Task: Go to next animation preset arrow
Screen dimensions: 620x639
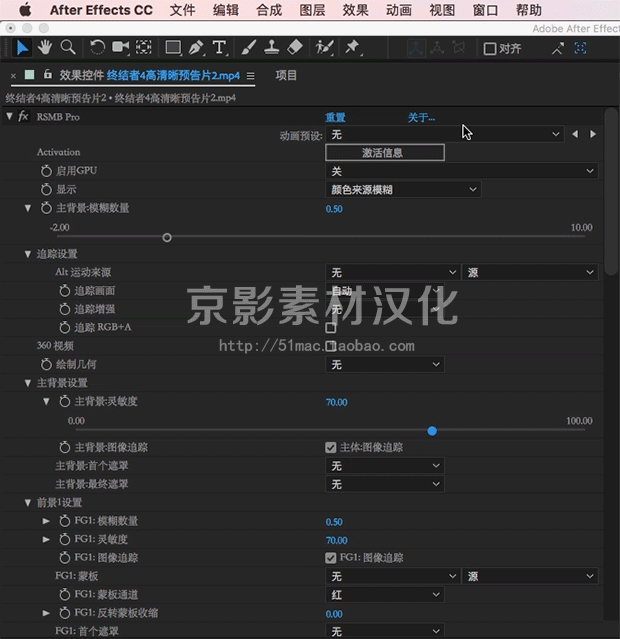Action: click(x=593, y=134)
